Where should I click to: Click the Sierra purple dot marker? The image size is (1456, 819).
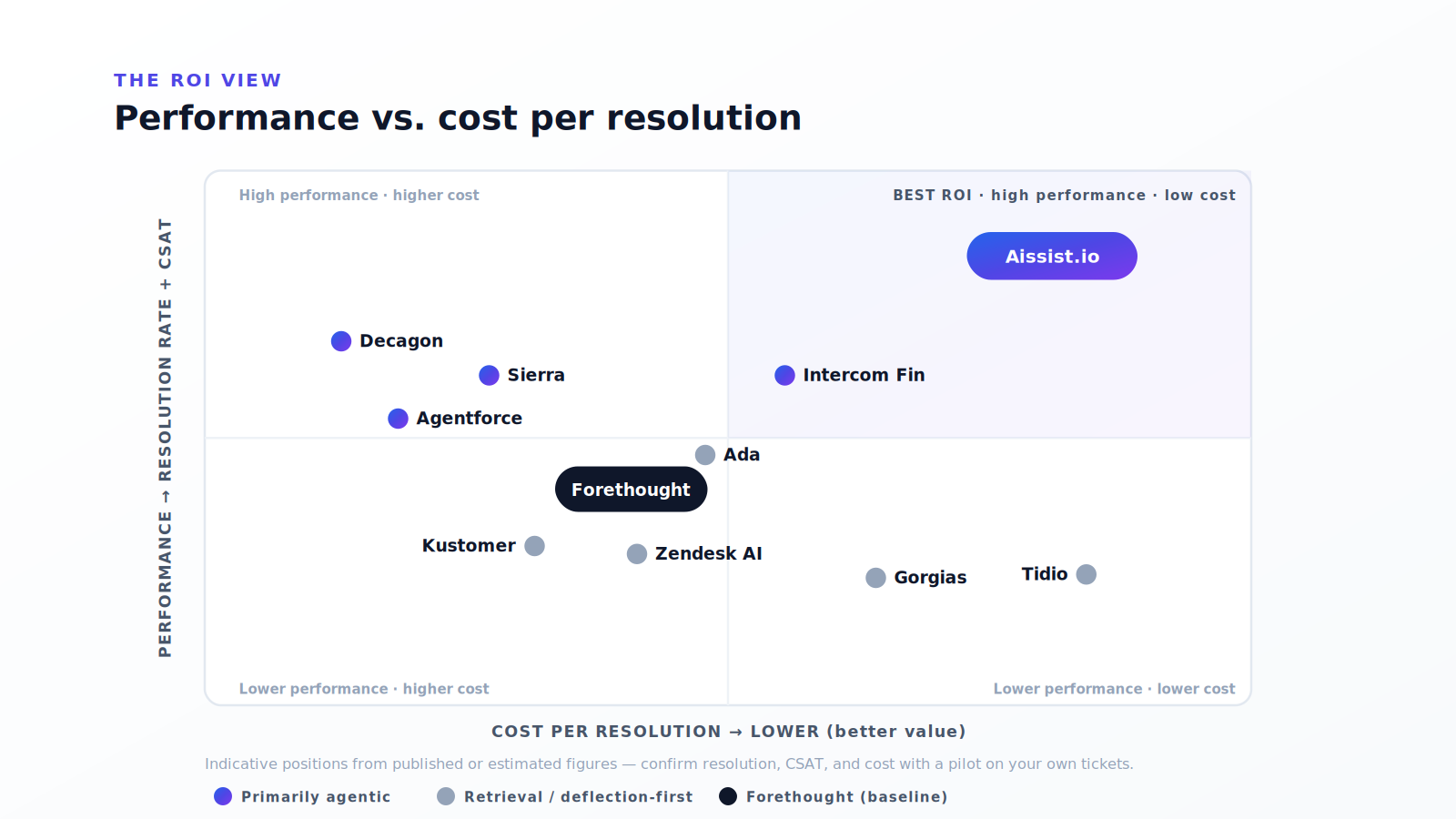[489, 375]
